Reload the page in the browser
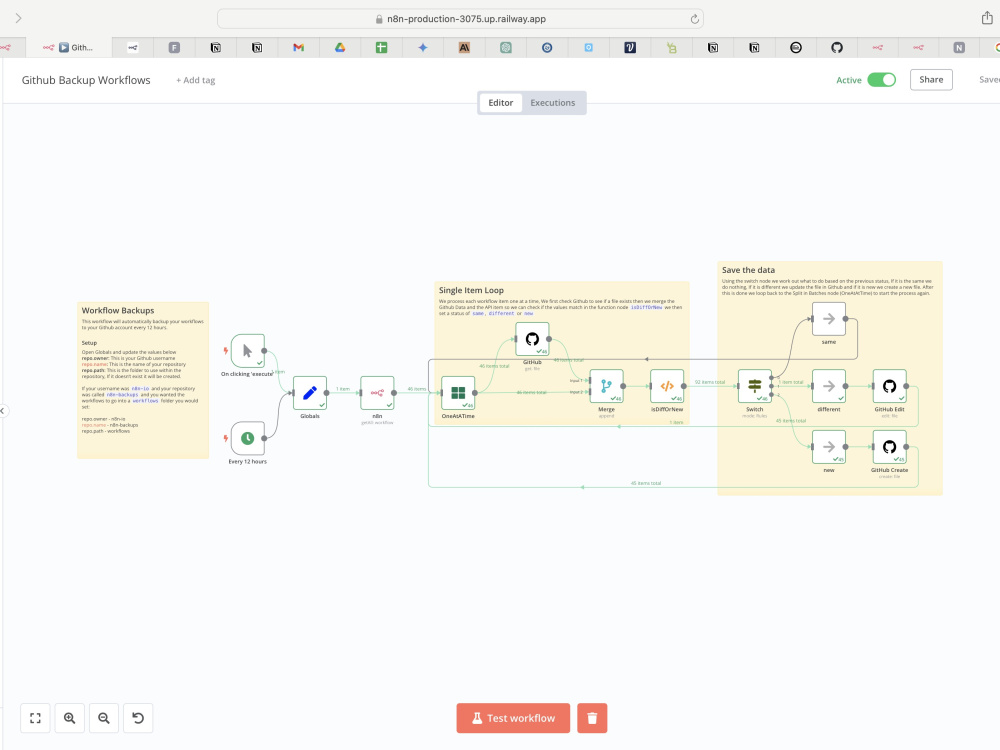This screenshot has height=750, width=1000. 695,19
